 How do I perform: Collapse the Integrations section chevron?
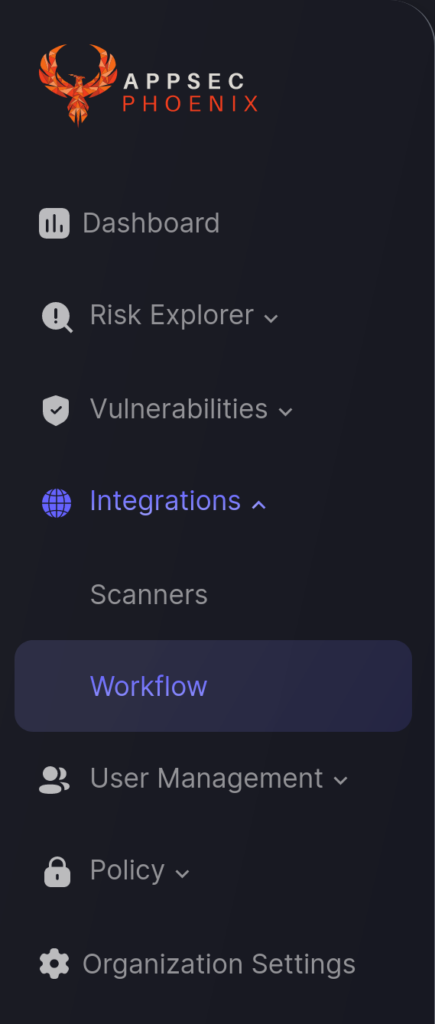259,504
